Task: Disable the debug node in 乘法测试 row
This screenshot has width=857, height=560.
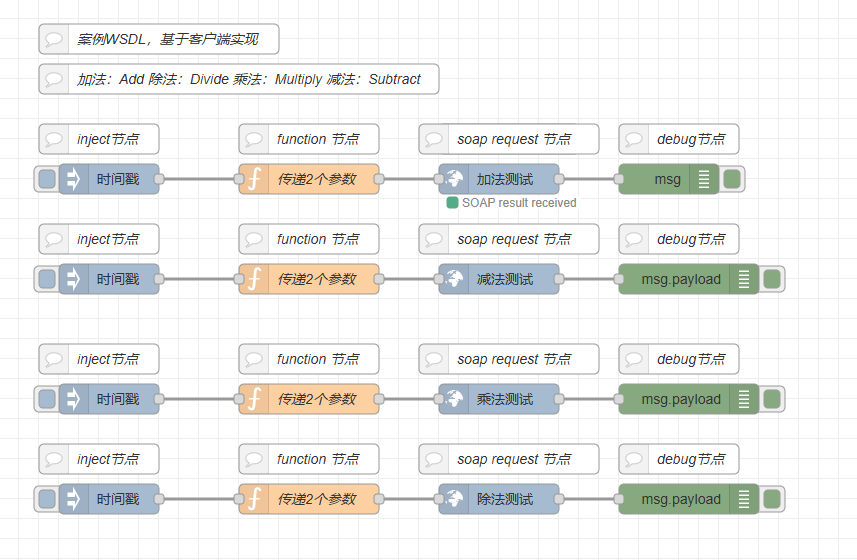Action: point(772,400)
